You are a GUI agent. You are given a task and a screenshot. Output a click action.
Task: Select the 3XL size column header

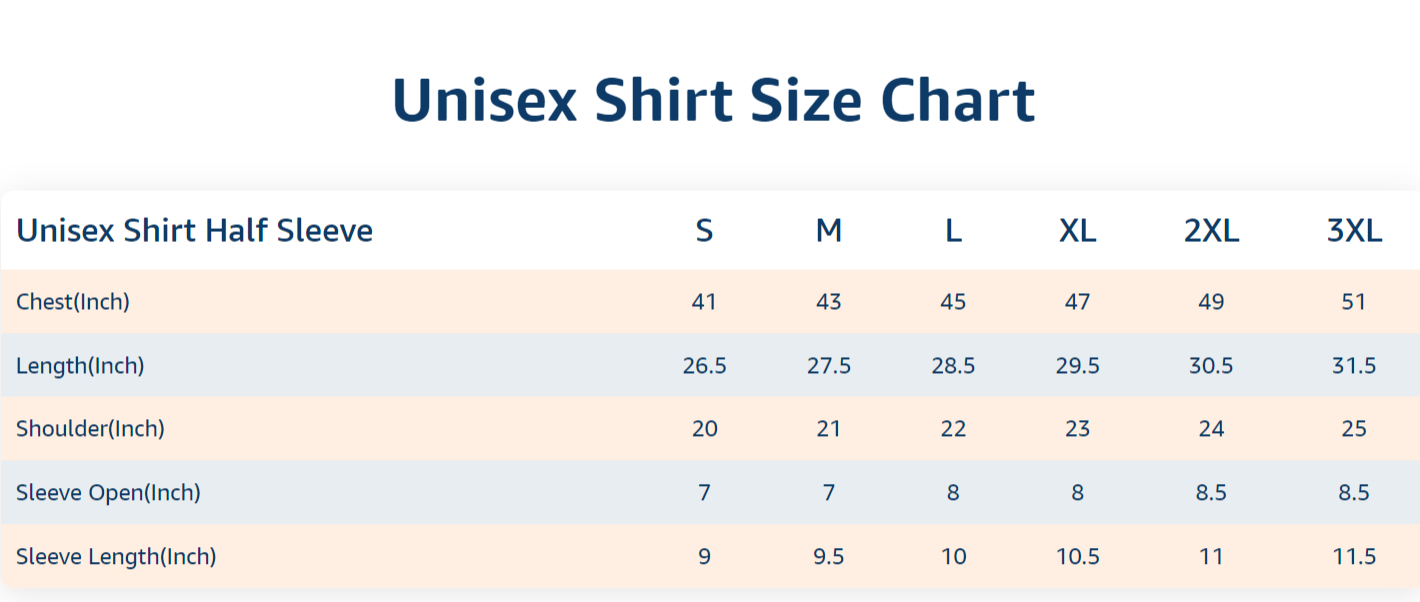click(1354, 231)
